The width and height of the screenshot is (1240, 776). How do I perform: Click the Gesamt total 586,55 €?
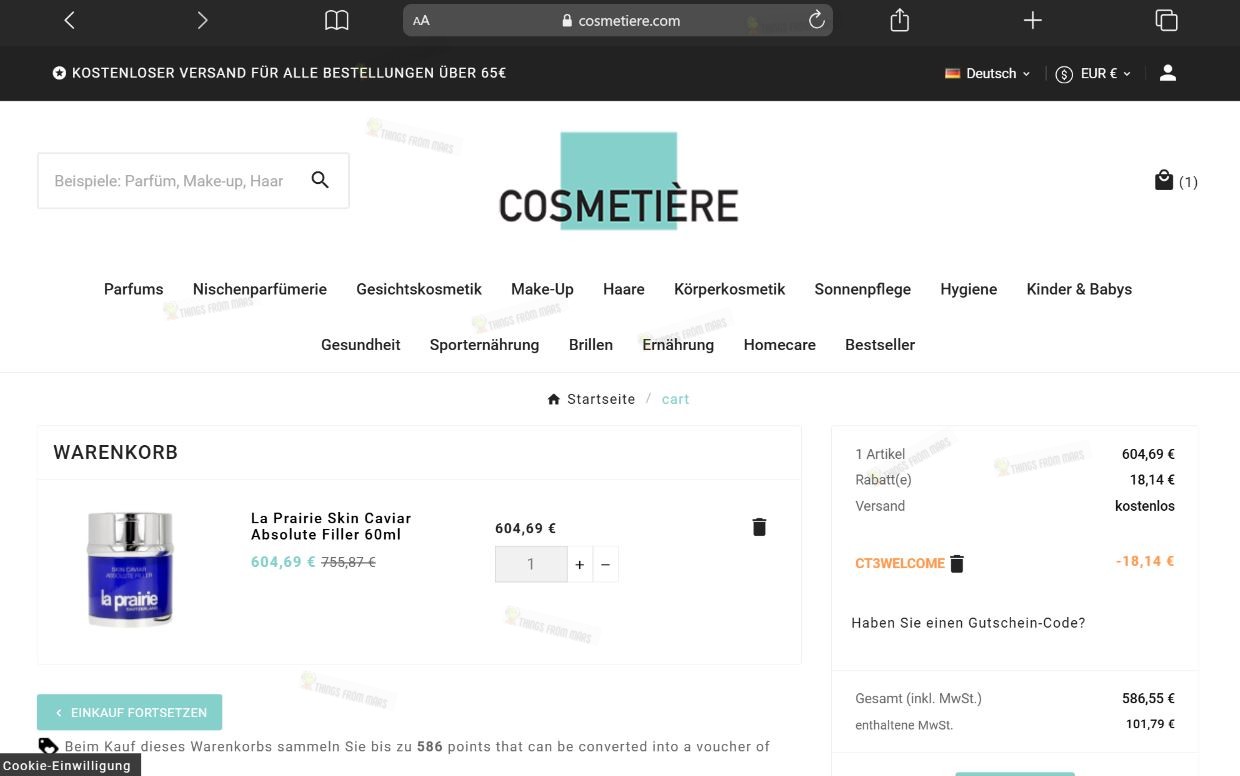click(1148, 698)
